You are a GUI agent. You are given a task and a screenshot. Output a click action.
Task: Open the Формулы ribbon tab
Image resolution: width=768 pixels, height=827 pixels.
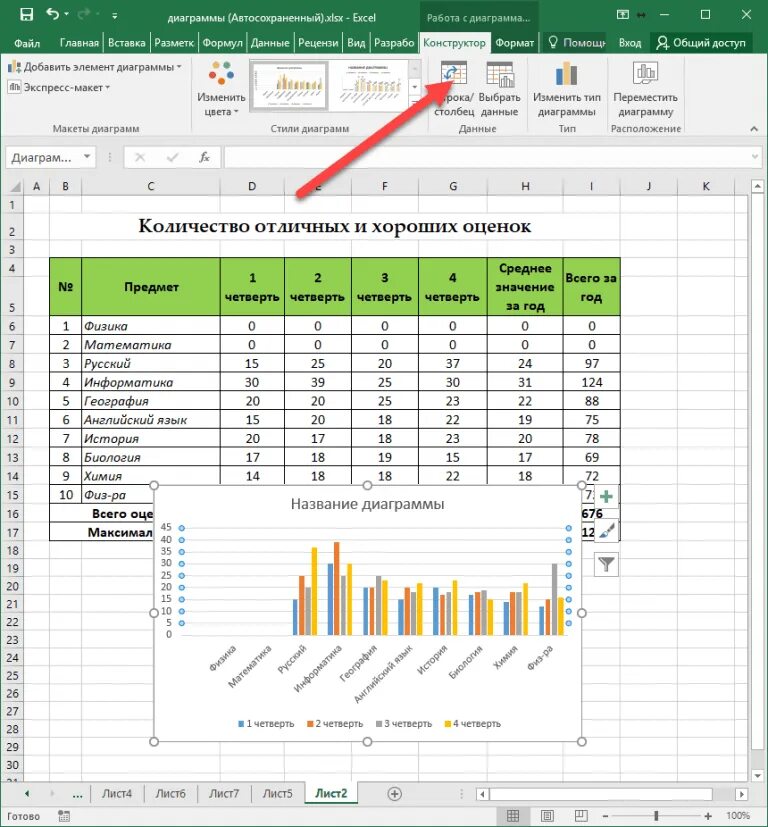222,43
